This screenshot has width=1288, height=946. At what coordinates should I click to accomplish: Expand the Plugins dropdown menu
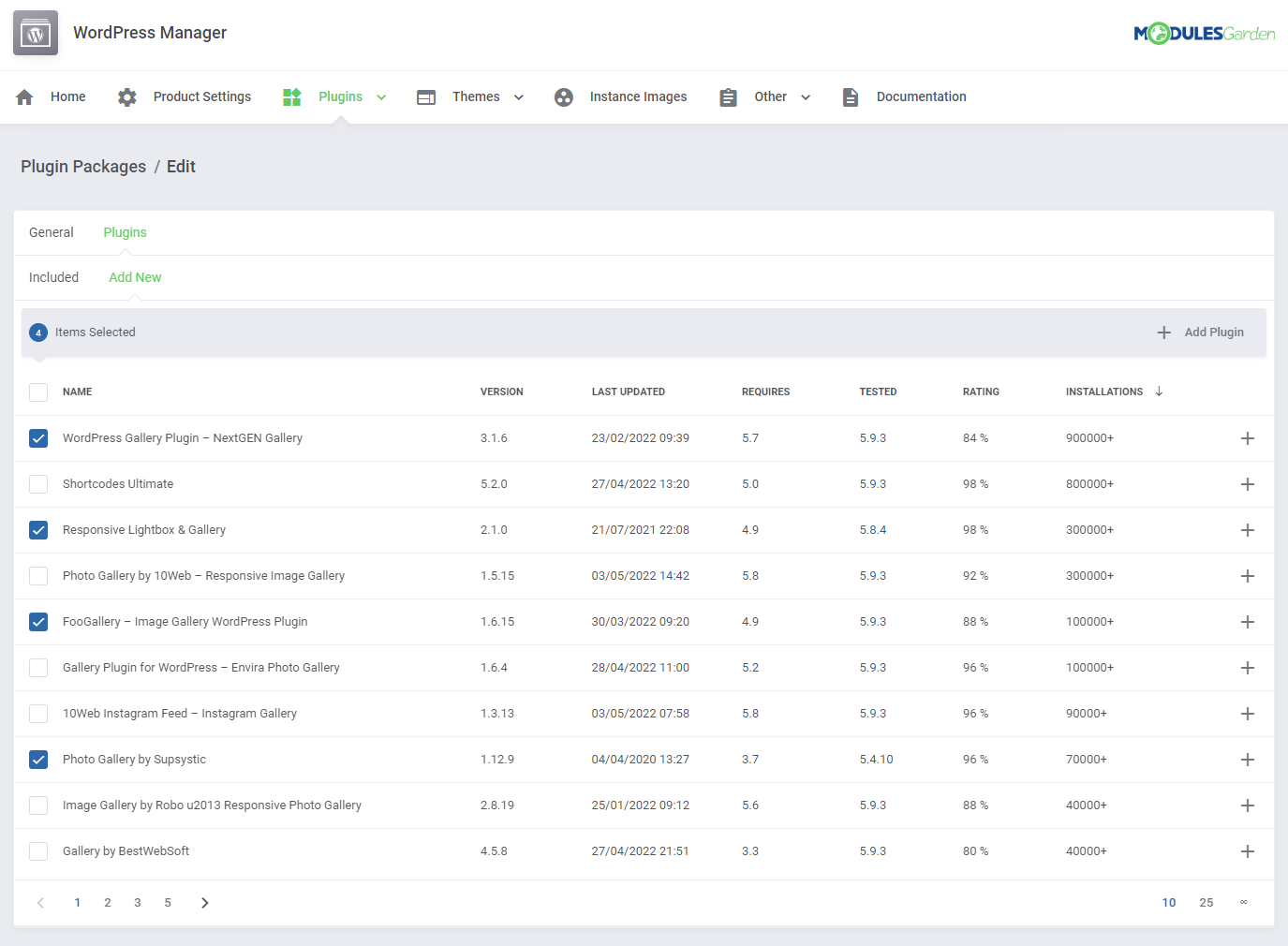[x=381, y=97]
